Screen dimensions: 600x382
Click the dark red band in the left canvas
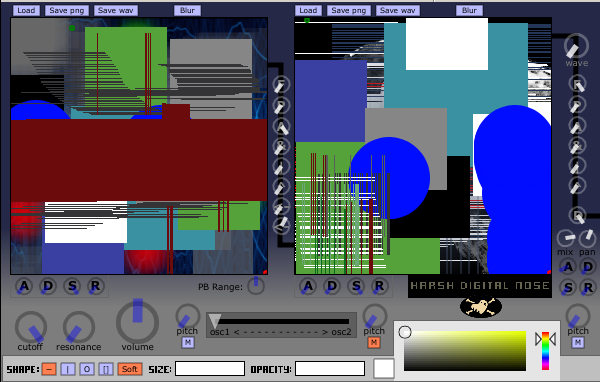(x=139, y=160)
